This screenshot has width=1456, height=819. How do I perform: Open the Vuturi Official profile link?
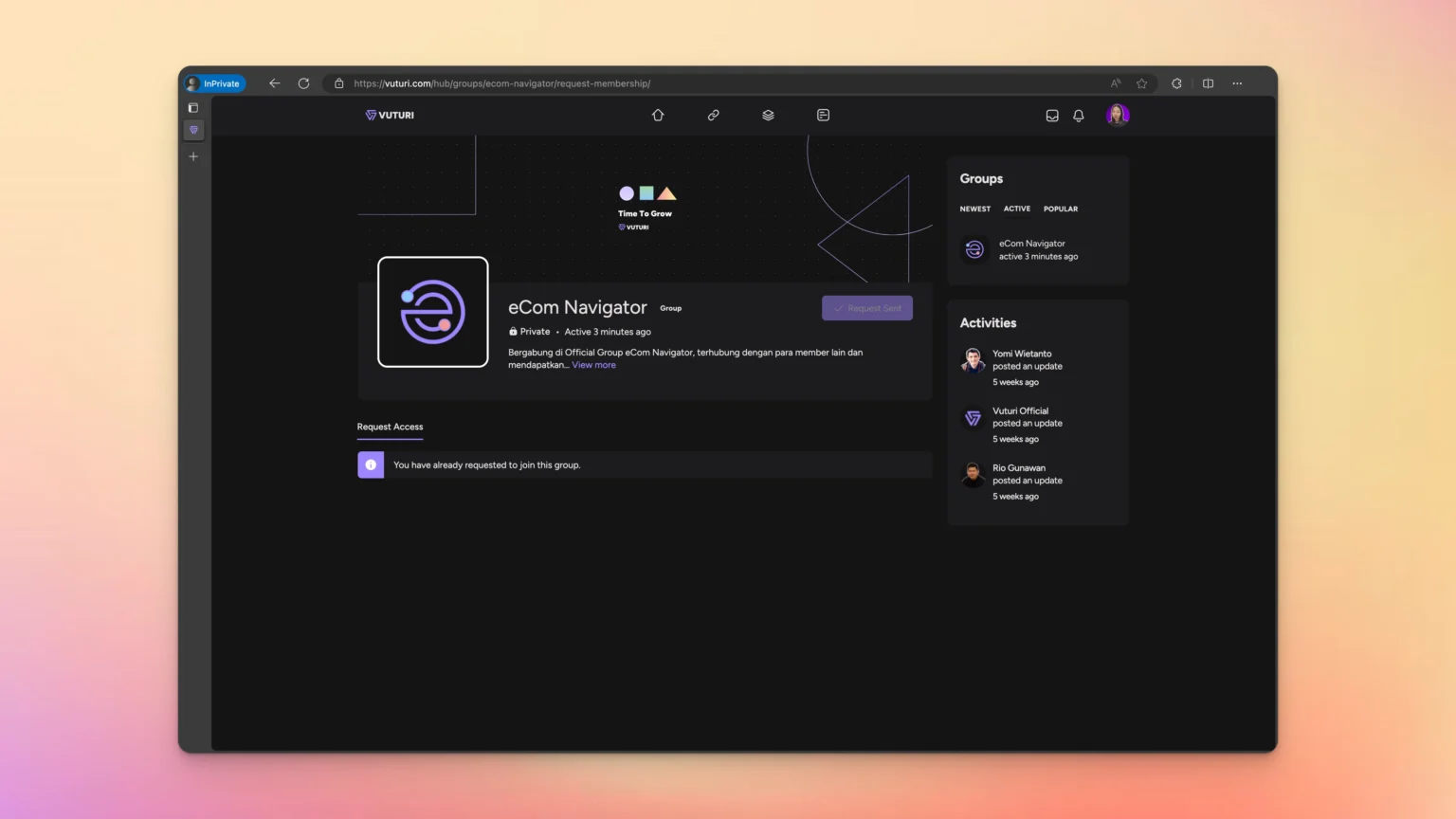coord(1020,410)
